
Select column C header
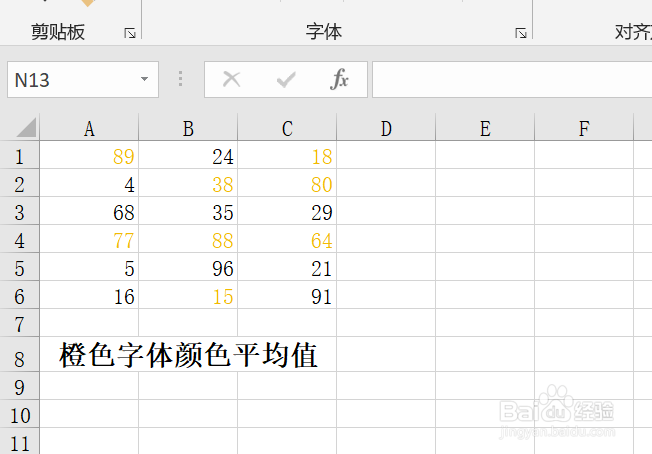click(287, 128)
